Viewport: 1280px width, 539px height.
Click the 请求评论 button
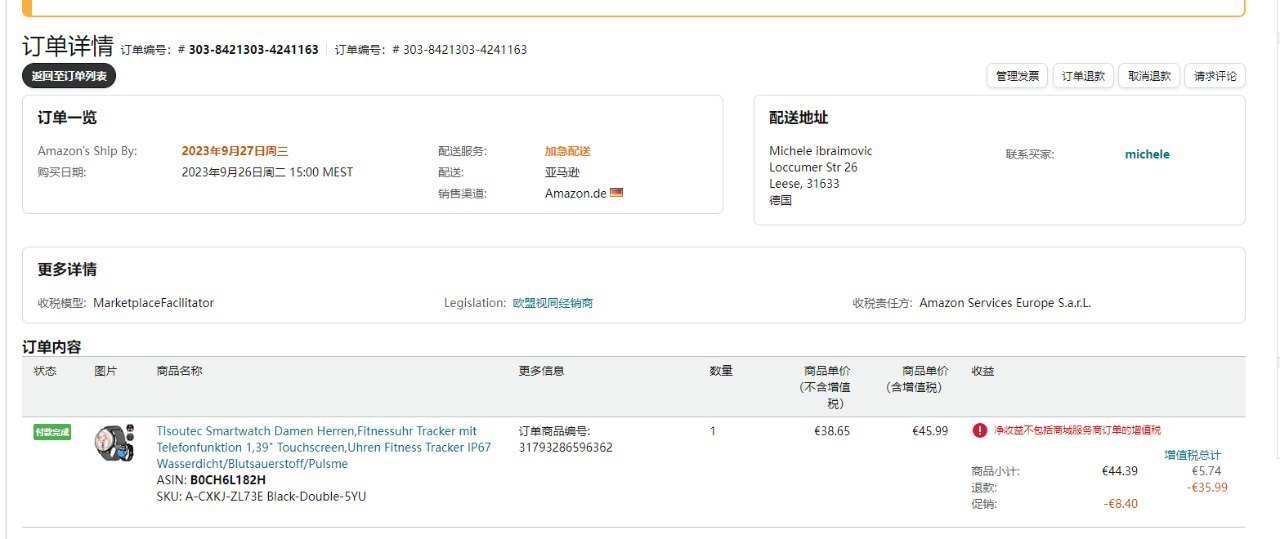[x=1215, y=76]
